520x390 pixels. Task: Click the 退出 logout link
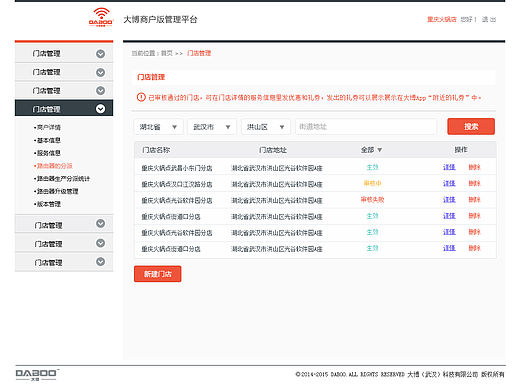tap(489, 19)
